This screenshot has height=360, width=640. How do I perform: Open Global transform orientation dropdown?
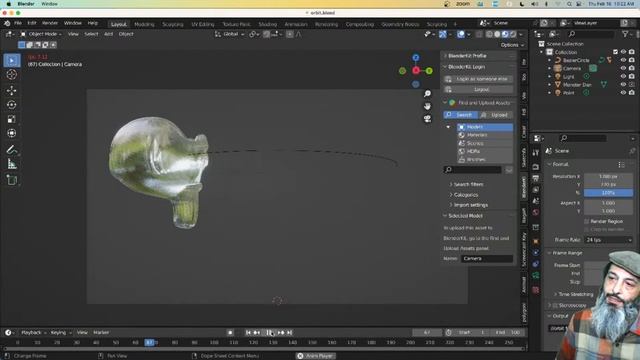pyautogui.click(x=230, y=34)
